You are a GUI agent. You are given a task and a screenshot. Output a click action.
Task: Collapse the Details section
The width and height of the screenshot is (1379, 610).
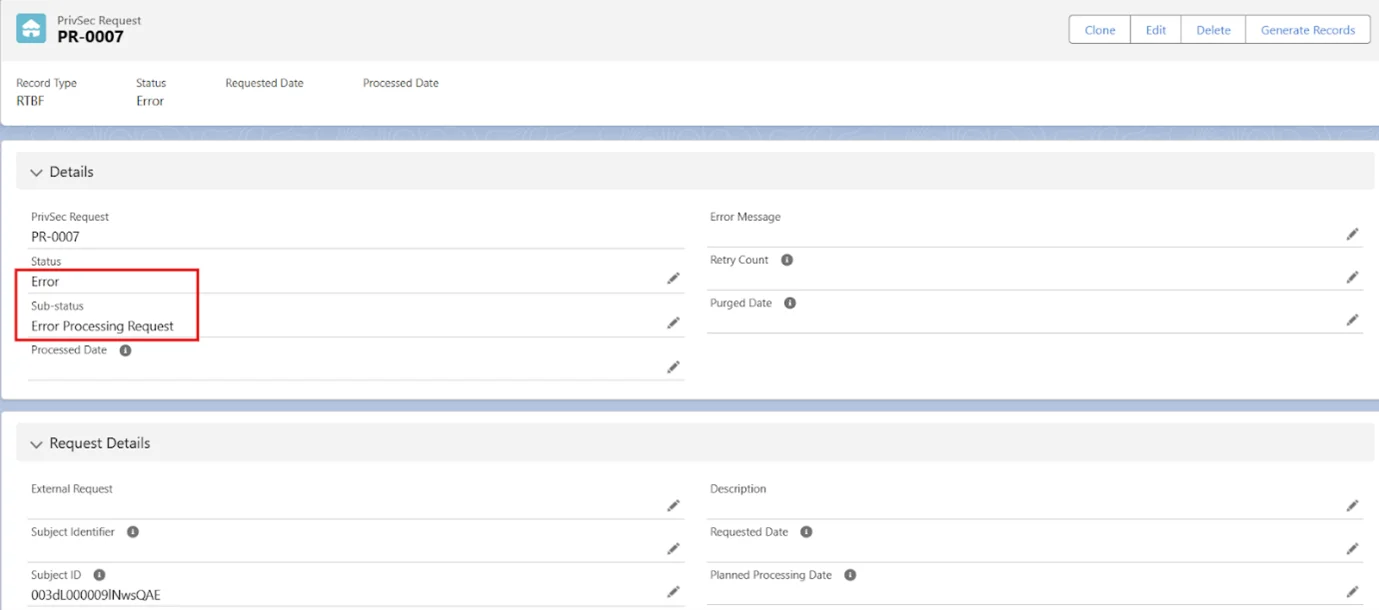37,173
